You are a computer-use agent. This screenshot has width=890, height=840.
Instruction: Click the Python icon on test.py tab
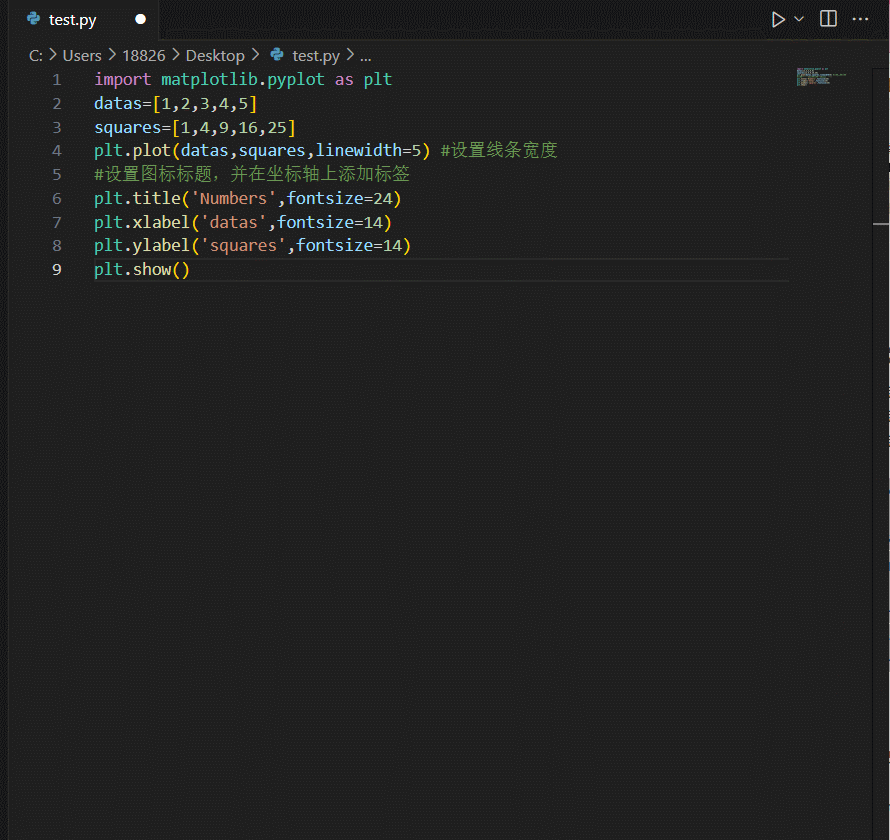[33, 19]
